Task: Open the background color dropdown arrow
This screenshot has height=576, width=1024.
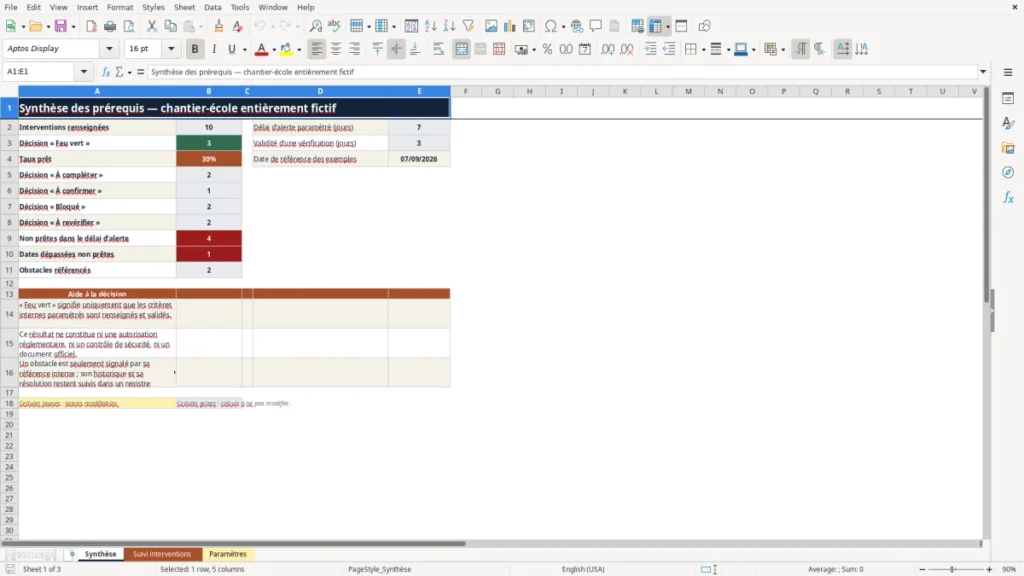Action: [299, 50]
